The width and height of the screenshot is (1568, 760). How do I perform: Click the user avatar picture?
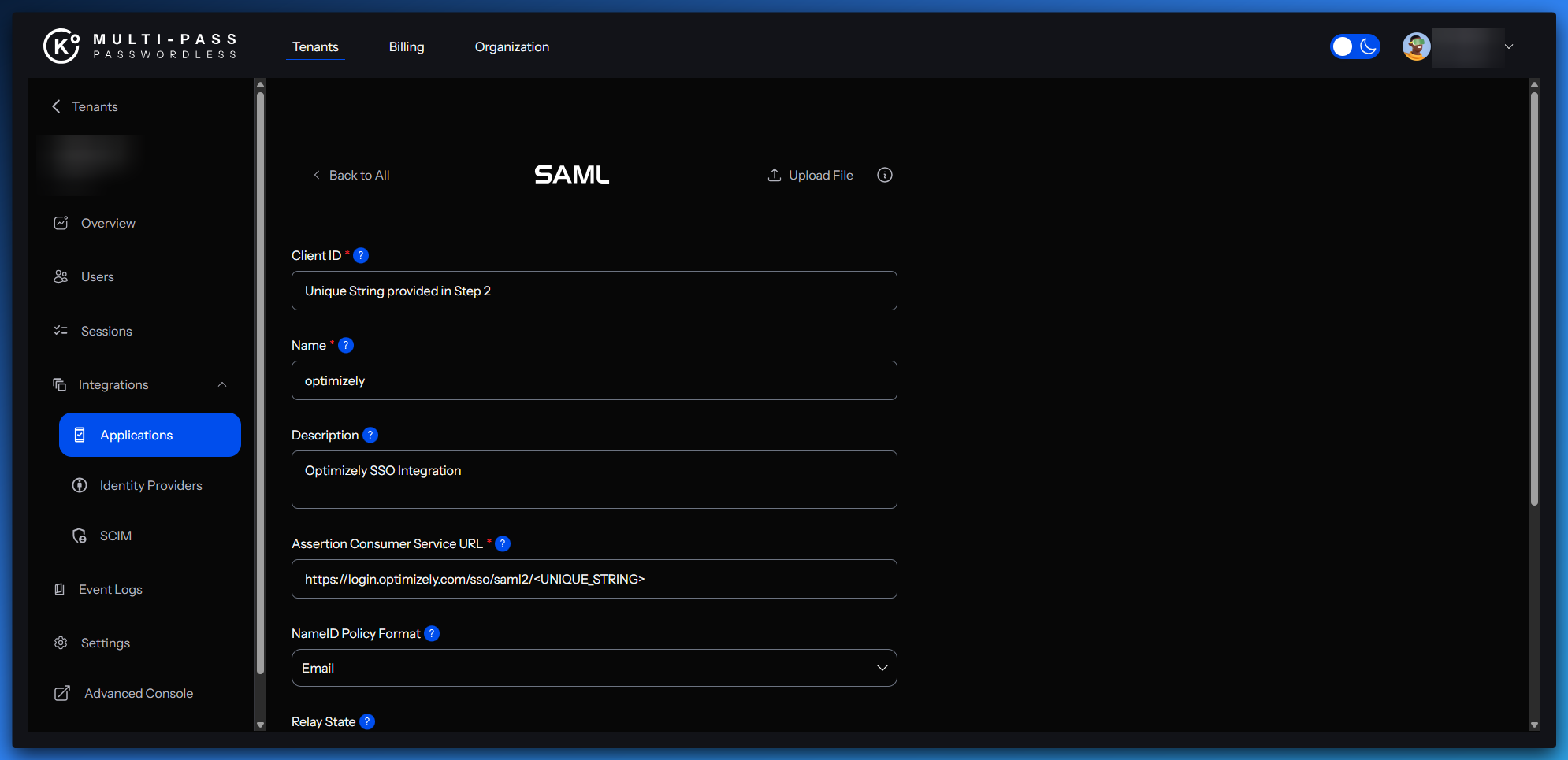tap(1416, 46)
